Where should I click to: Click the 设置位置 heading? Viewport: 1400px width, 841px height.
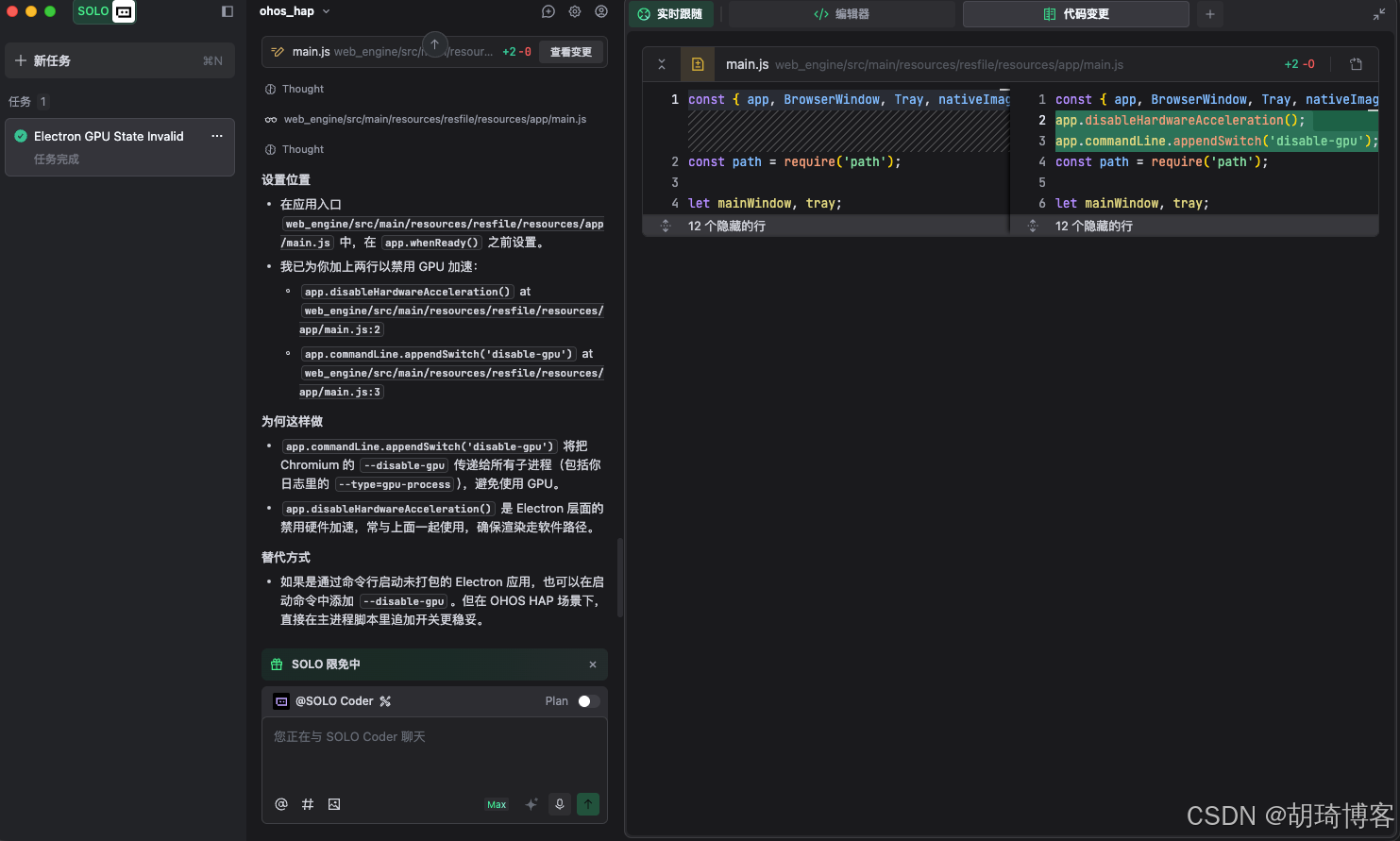tap(286, 179)
